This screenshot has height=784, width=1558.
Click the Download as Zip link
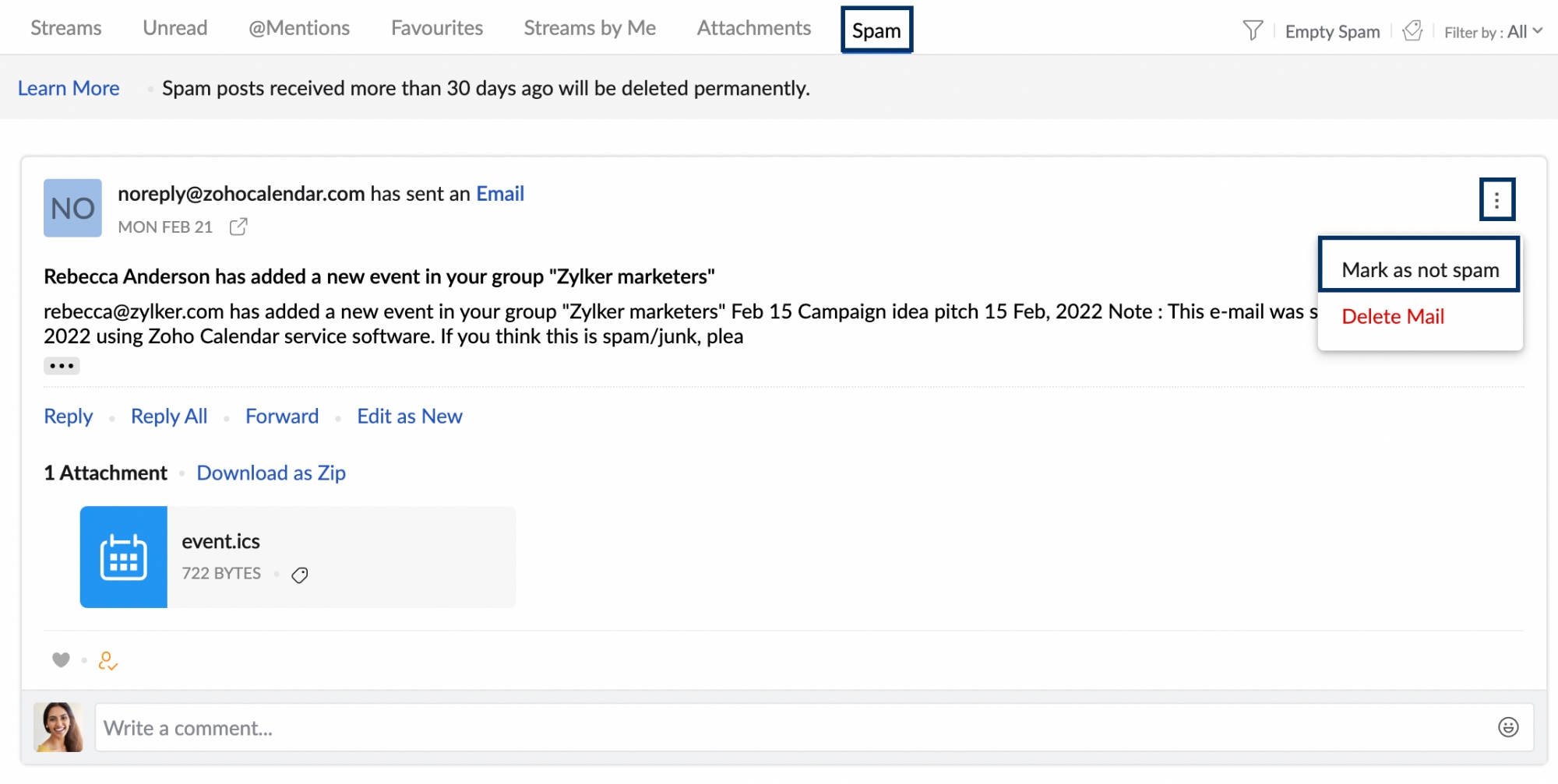click(271, 473)
